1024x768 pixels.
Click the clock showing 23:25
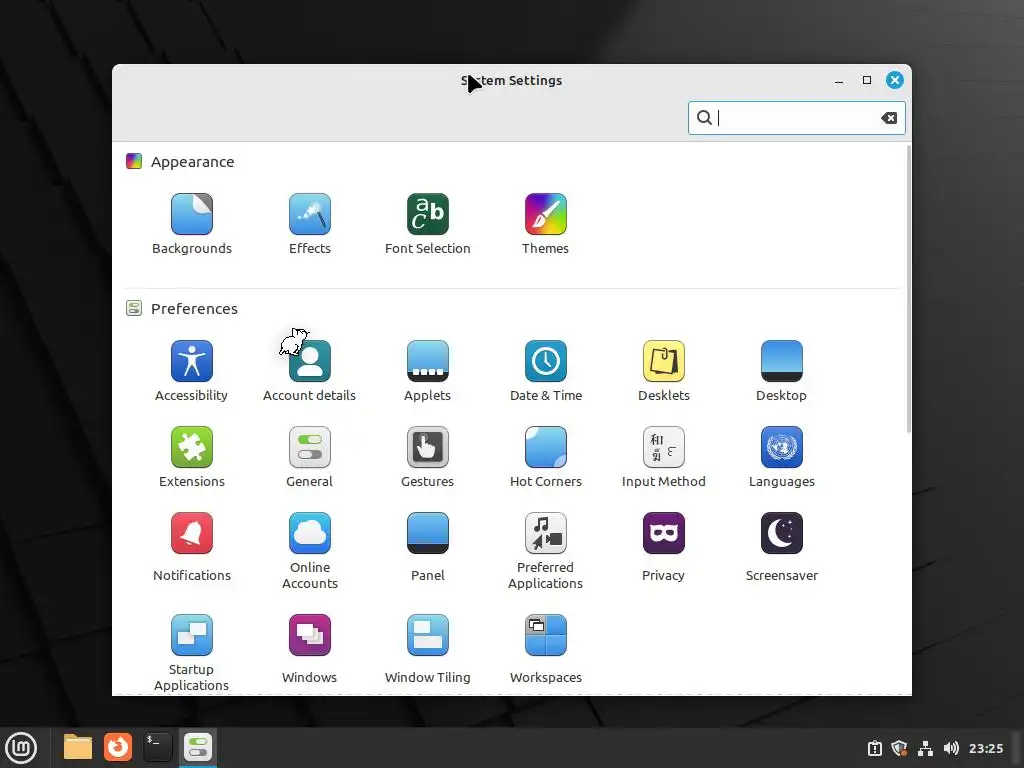tap(985, 748)
